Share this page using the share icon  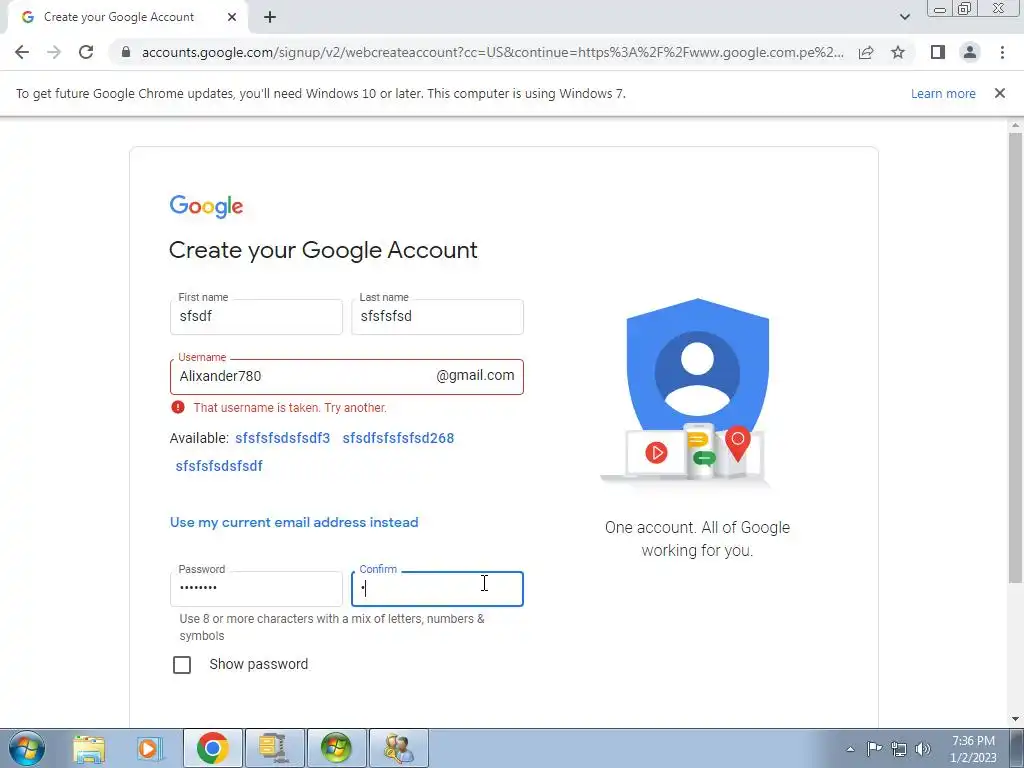[866, 52]
